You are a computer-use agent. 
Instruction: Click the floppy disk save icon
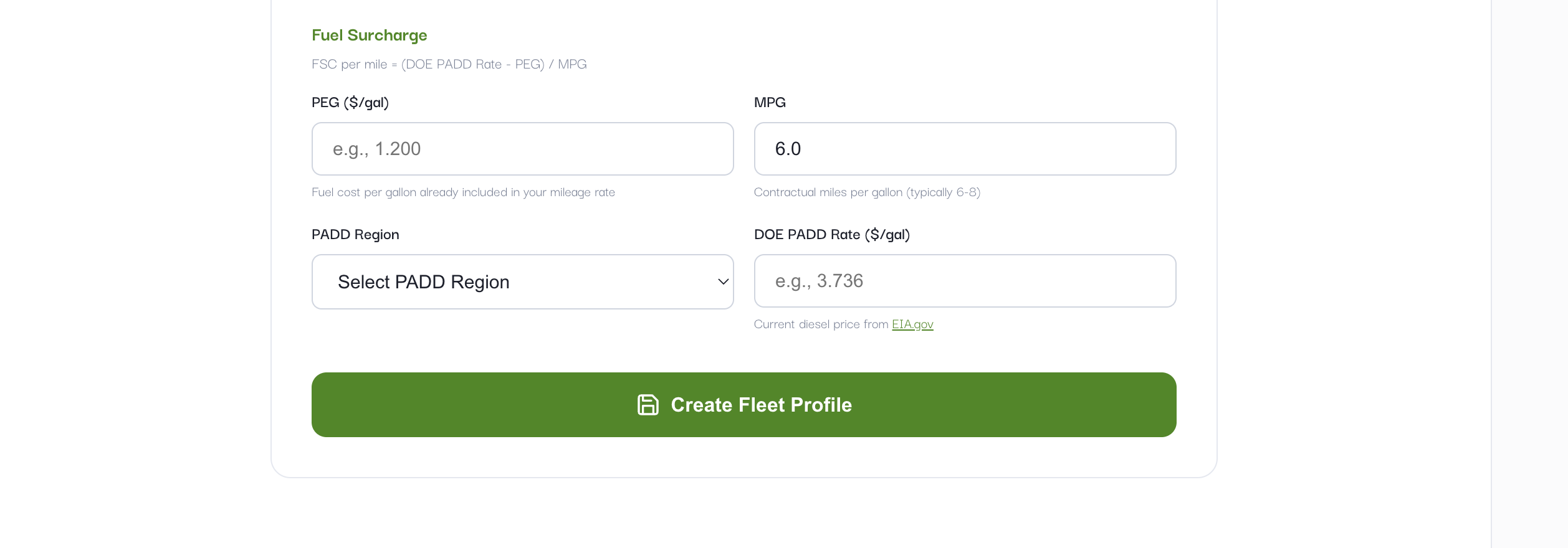pos(648,405)
